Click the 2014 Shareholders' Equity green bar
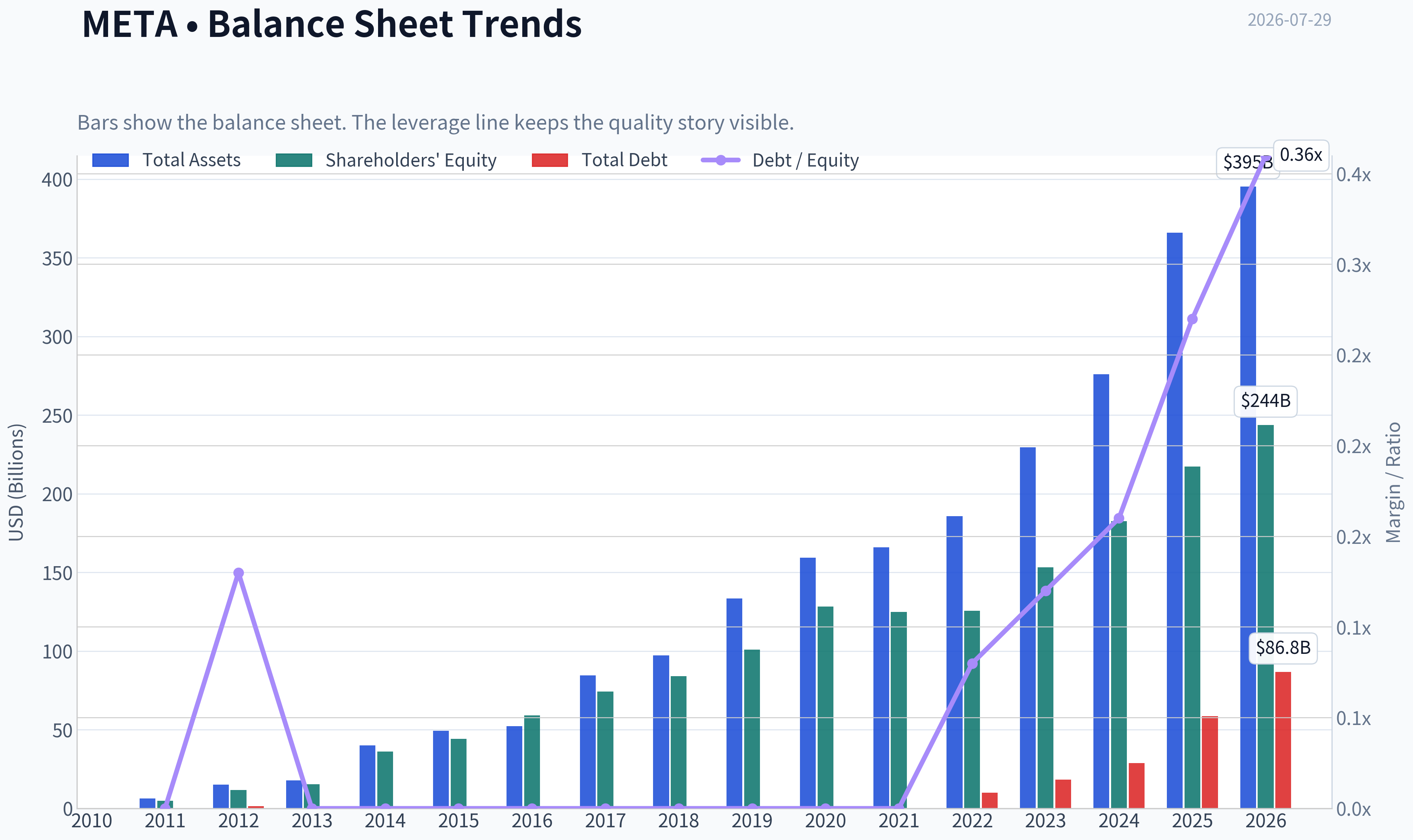1413x840 pixels. click(385, 780)
